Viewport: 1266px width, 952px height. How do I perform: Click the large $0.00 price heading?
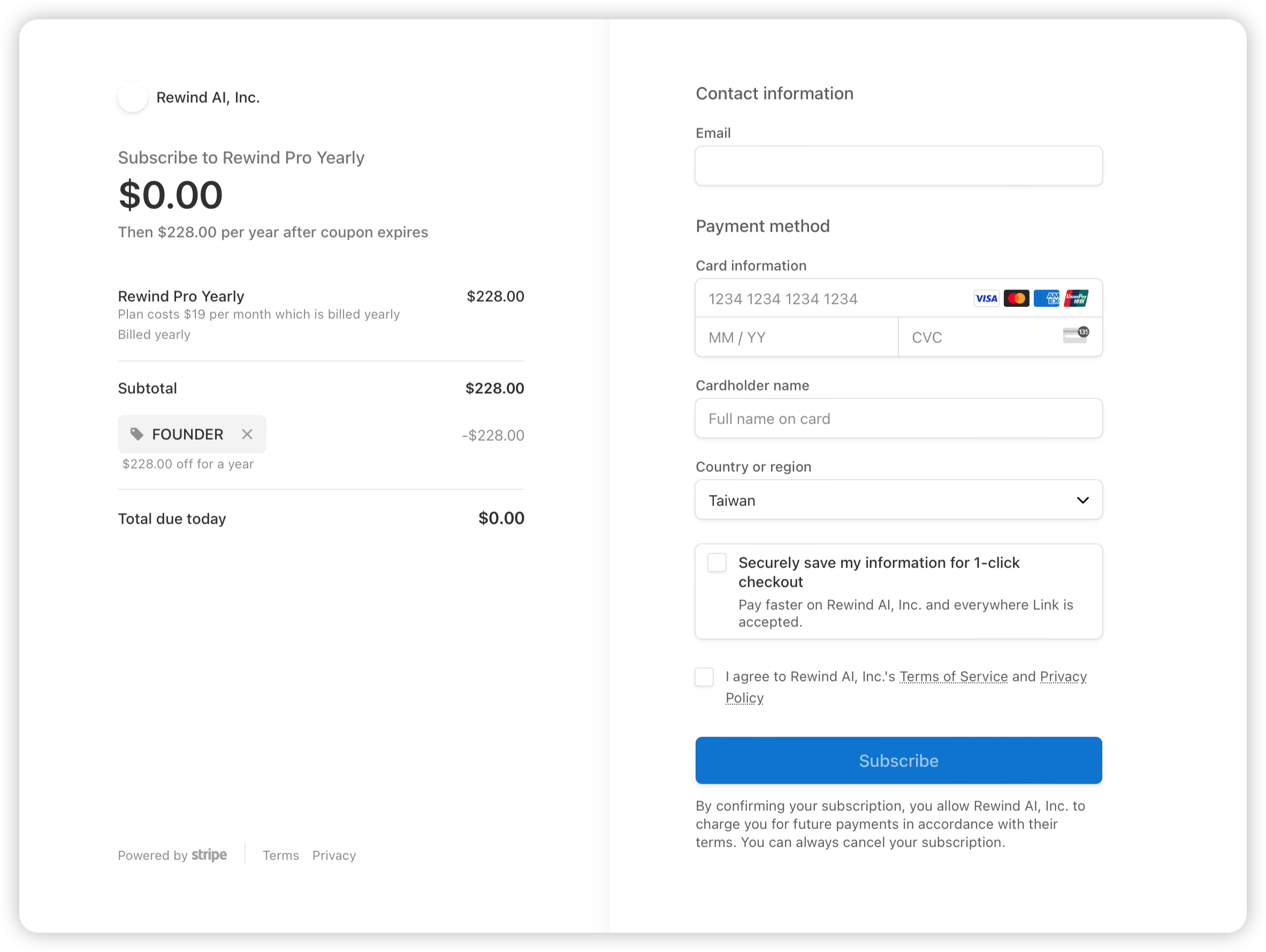click(170, 195)
